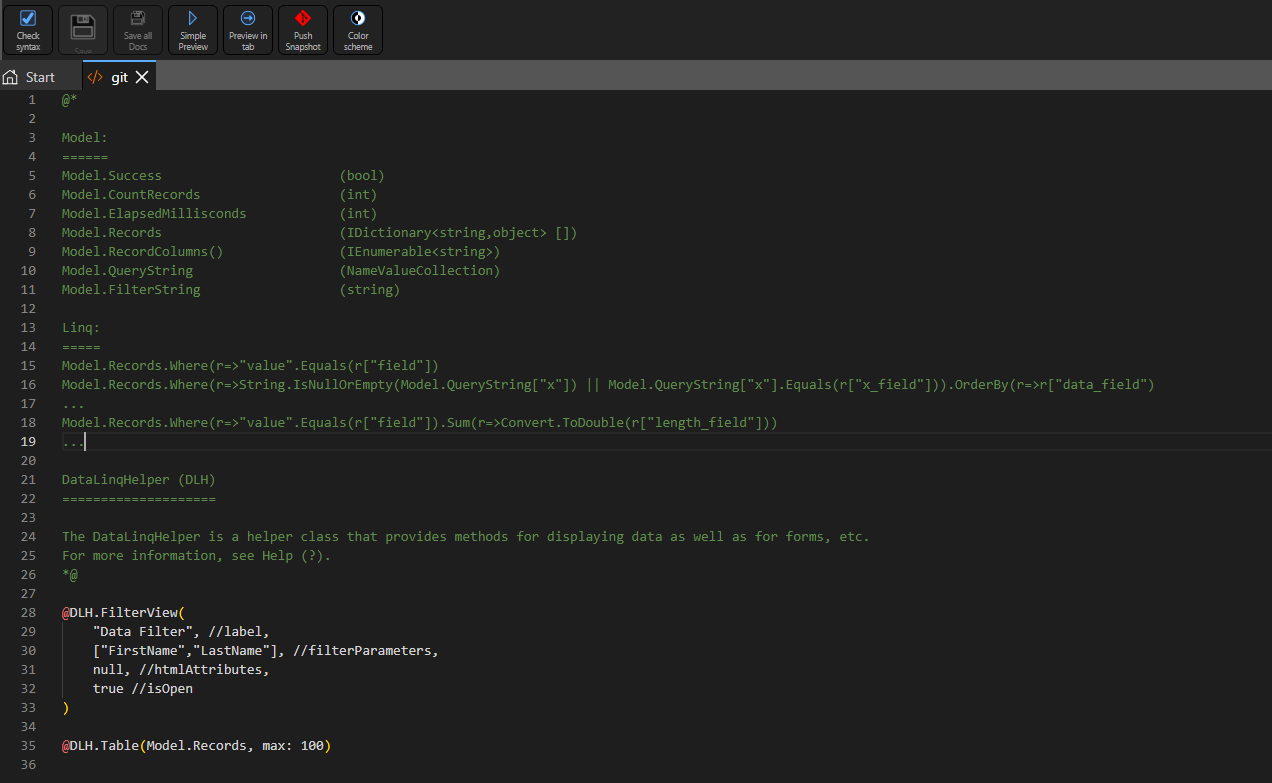Click the Check syntax toolbar icon
This screenshot has height=783, width=1272.
coord(28,29)
